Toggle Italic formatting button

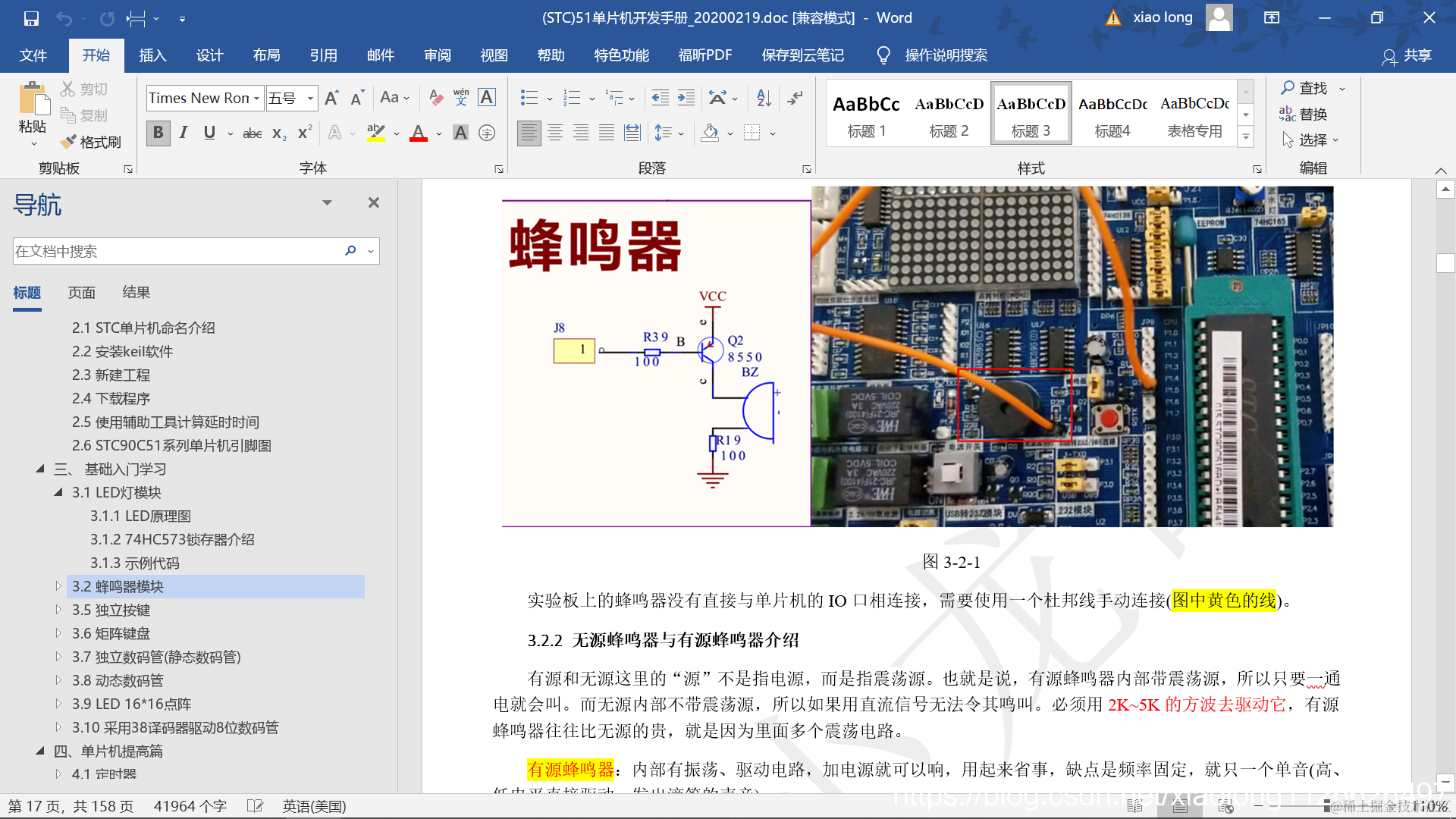[184, 133]
